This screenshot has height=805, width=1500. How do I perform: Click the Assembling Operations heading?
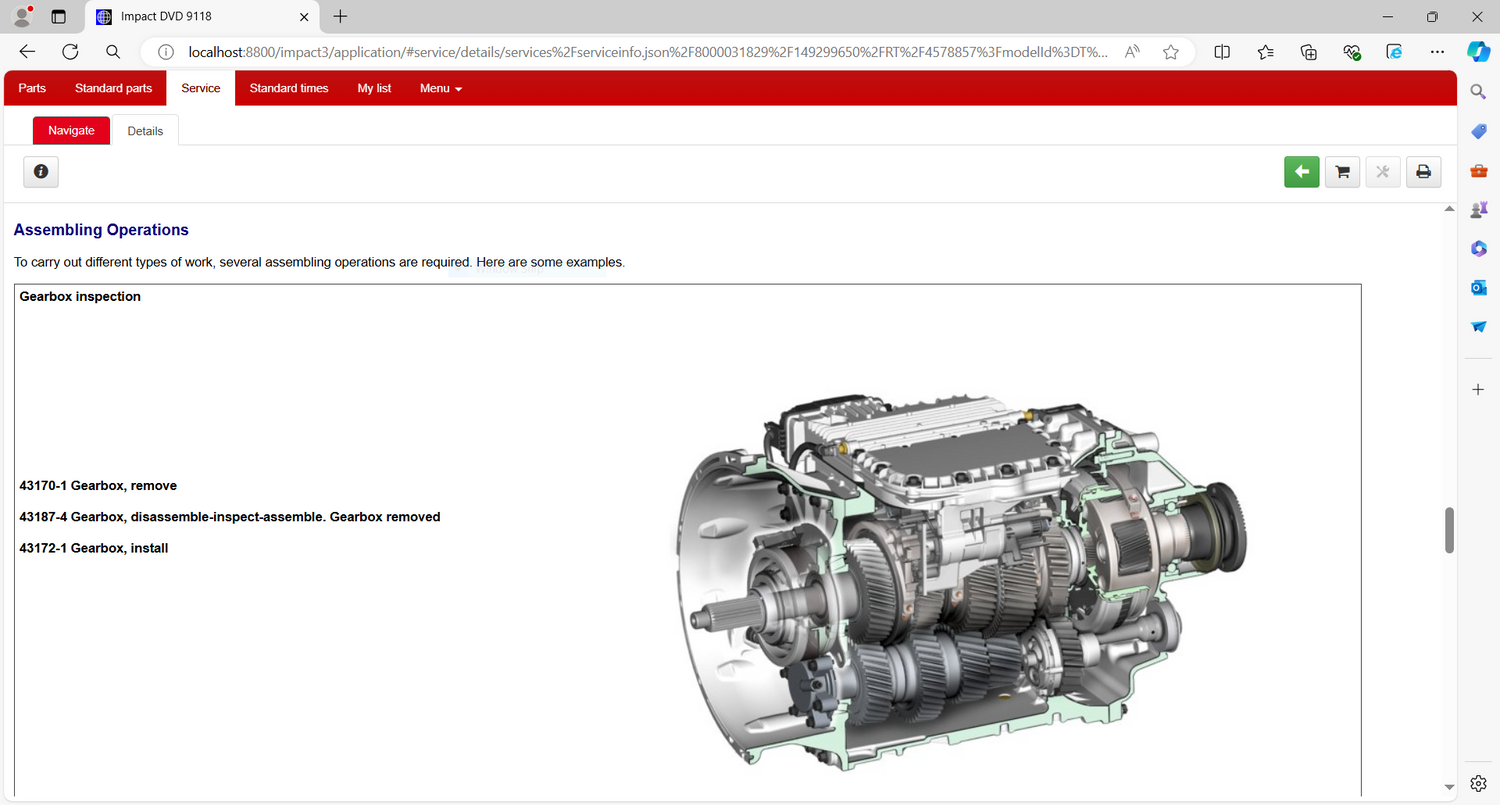point(101,230)
